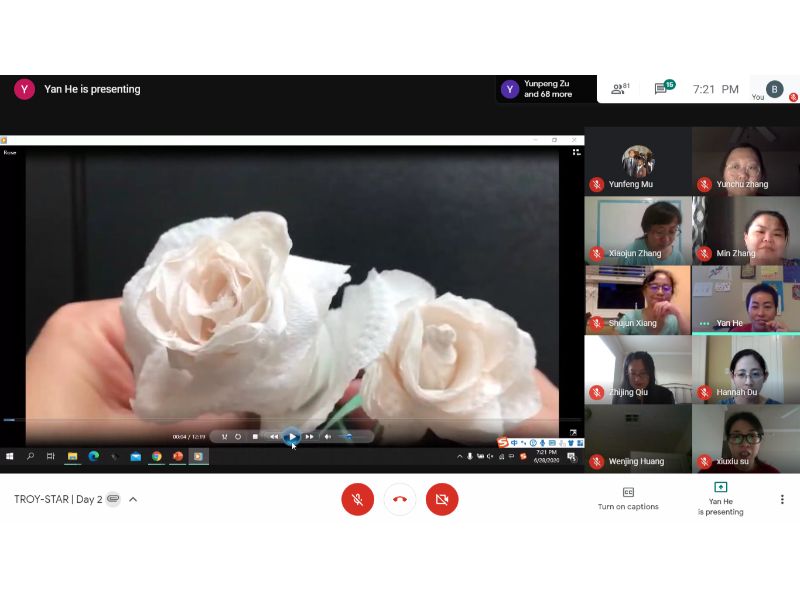Expand TROY-STAR Day 2 meeting details

click(x=133, y=499)
